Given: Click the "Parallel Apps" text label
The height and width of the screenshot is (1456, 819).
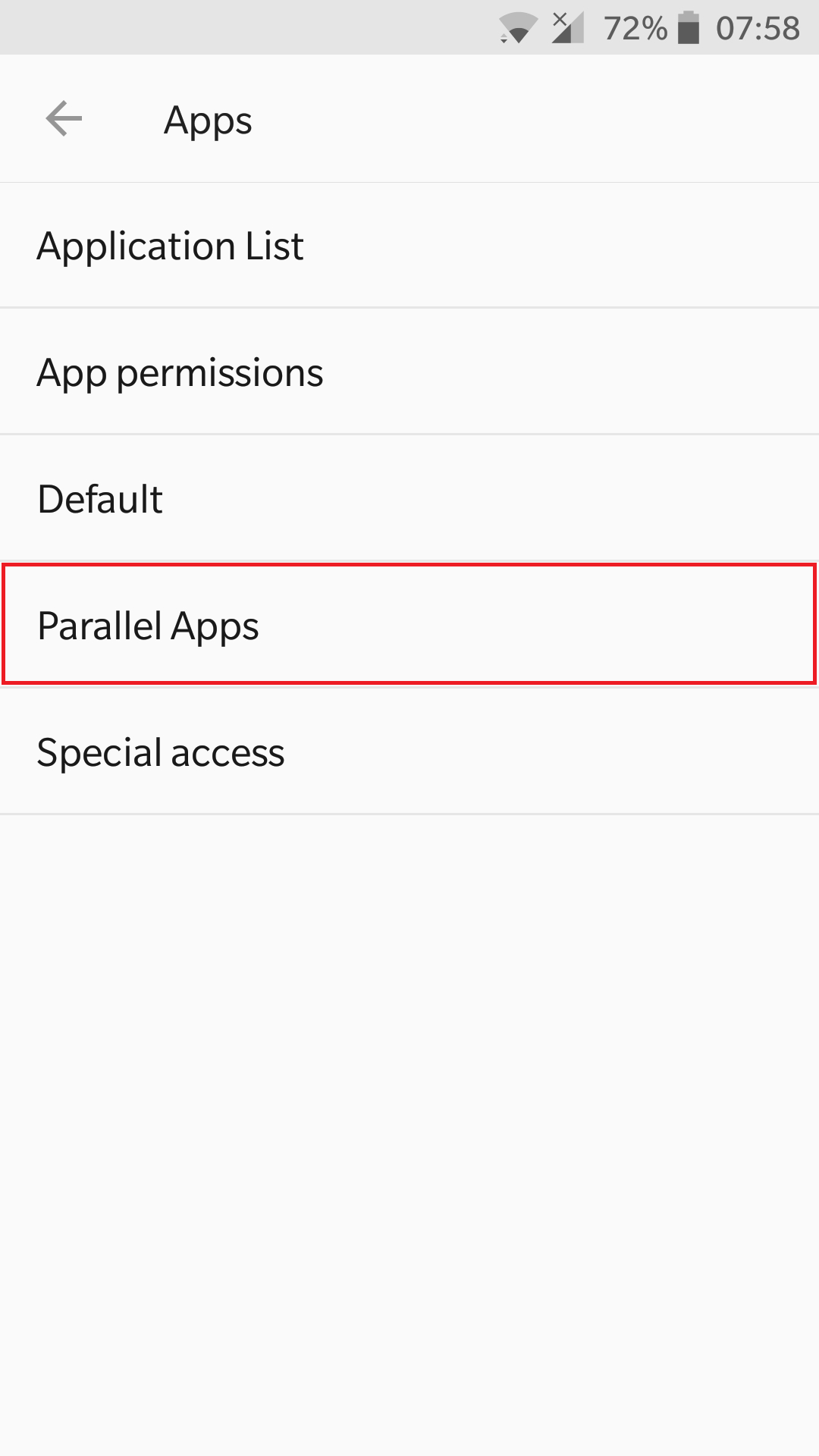Looking at the screenshot, I should pos(149,626).
